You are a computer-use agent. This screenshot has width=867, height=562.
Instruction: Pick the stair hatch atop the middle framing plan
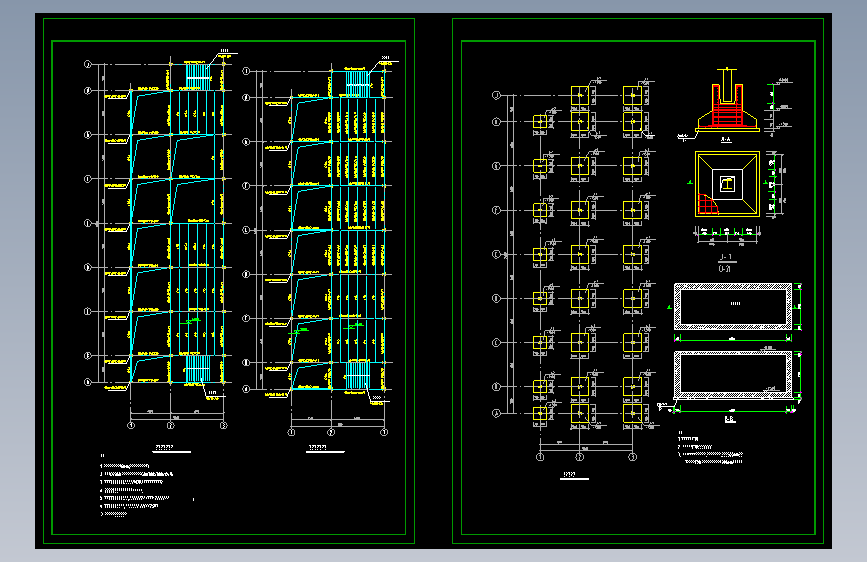[357, 84]
